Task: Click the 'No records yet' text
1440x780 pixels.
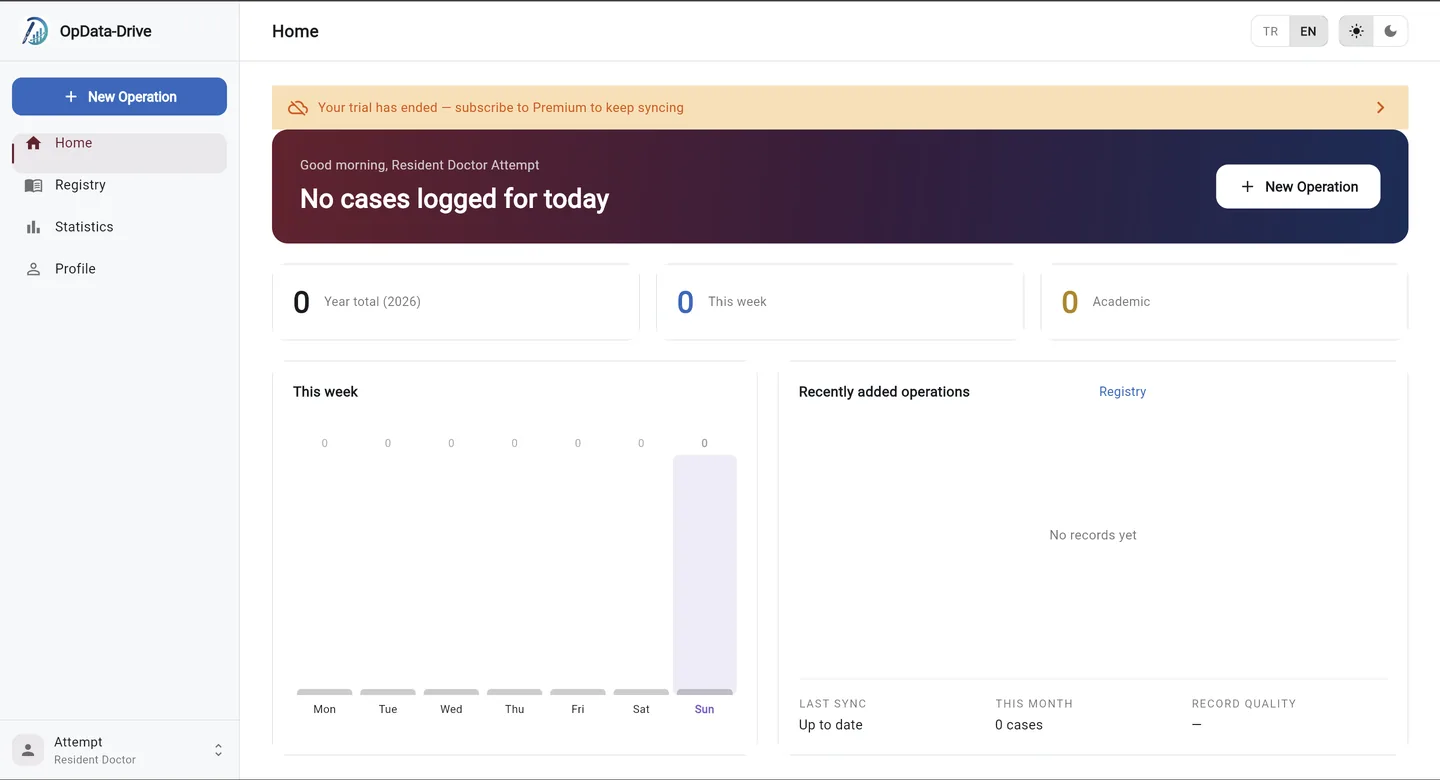Action: click(x=1093, y=535)
